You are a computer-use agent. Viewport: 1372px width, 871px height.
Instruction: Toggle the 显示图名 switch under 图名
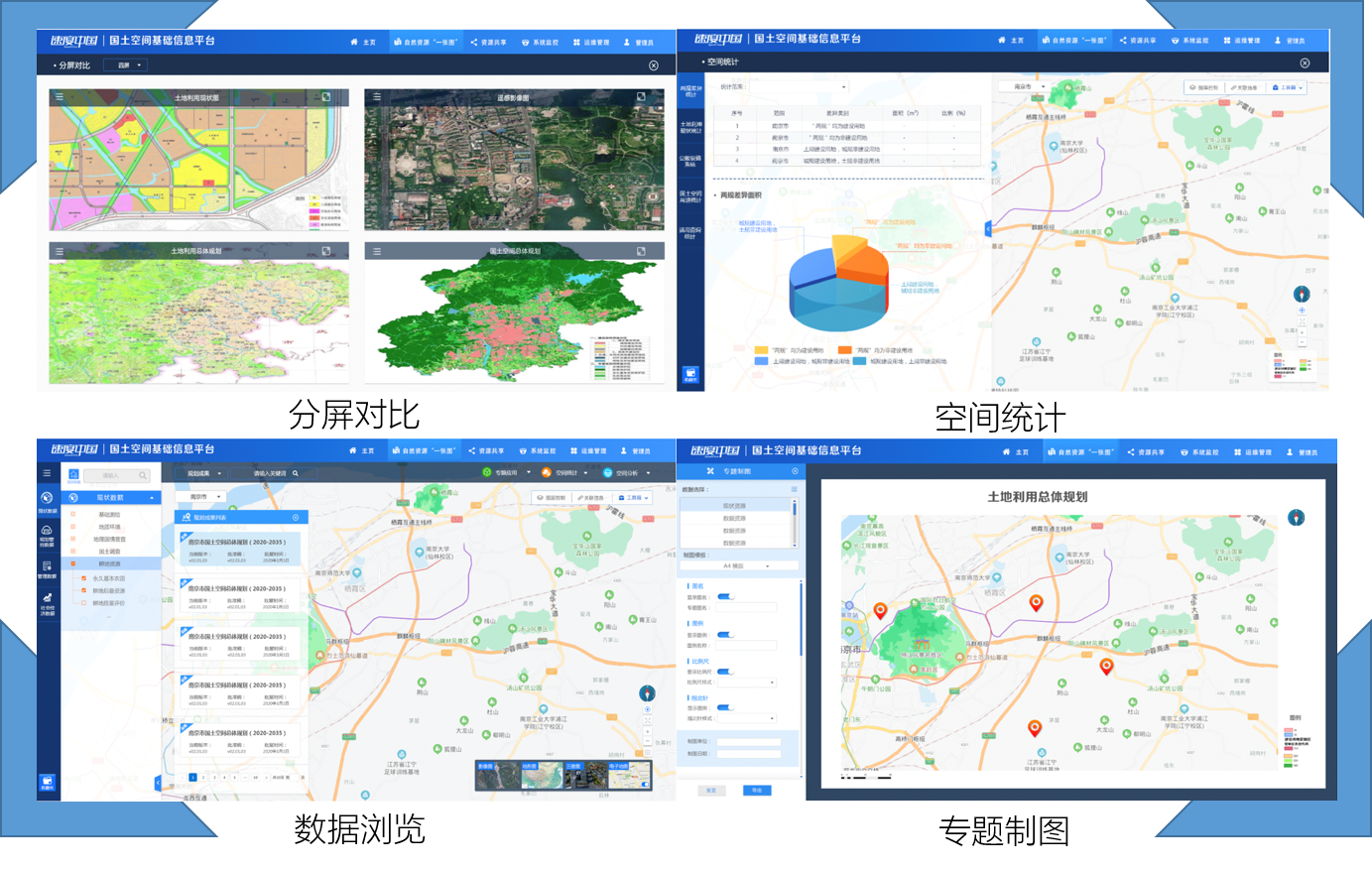pyautogui.click(x=725, y=597)
